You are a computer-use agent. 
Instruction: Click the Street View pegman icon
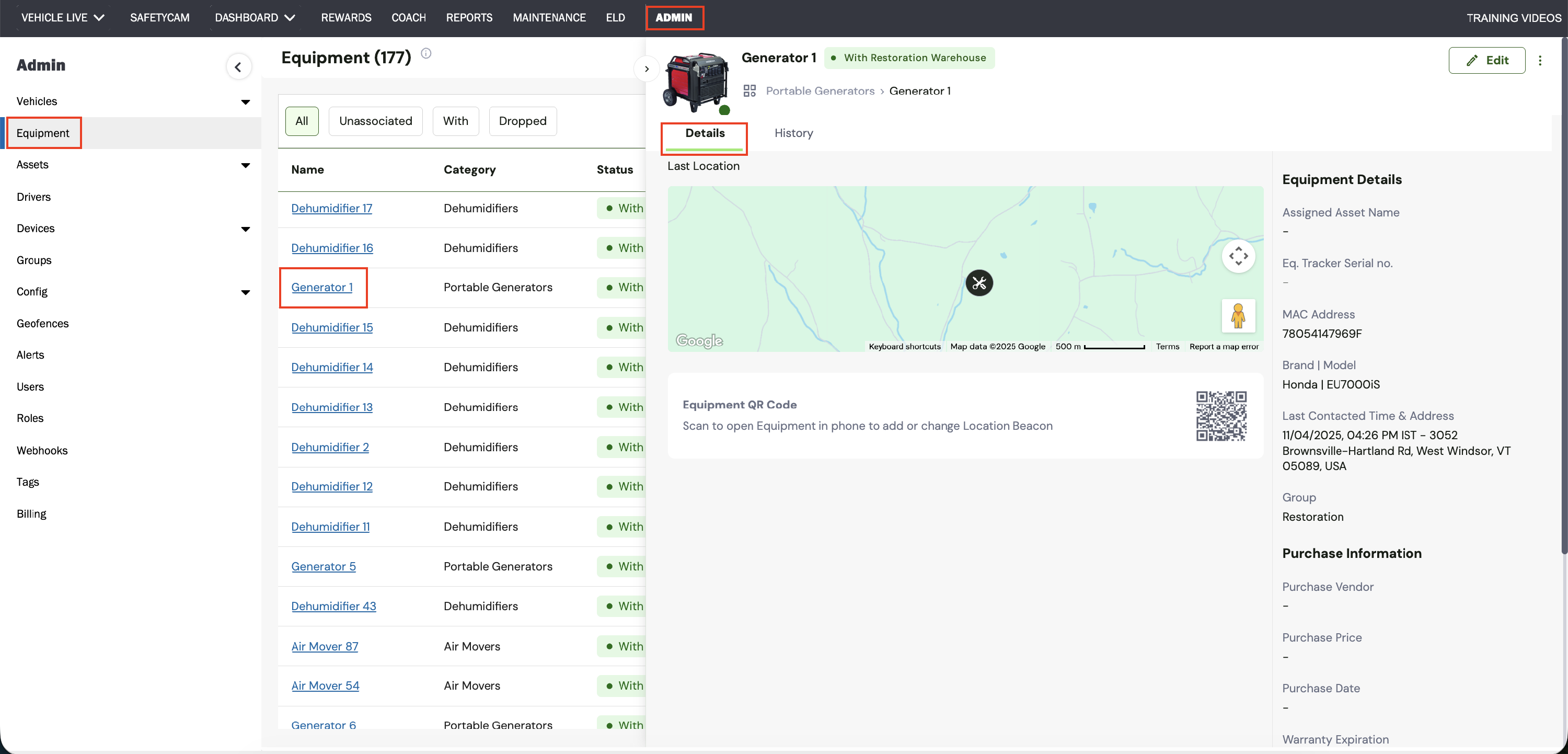1238,316
